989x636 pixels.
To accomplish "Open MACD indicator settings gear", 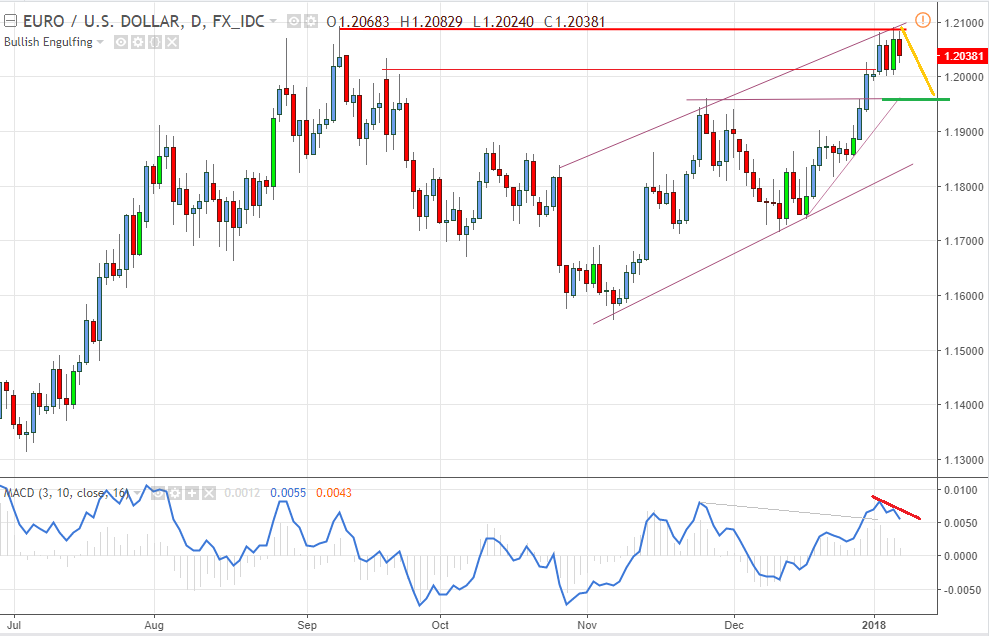I will [175, 493].
